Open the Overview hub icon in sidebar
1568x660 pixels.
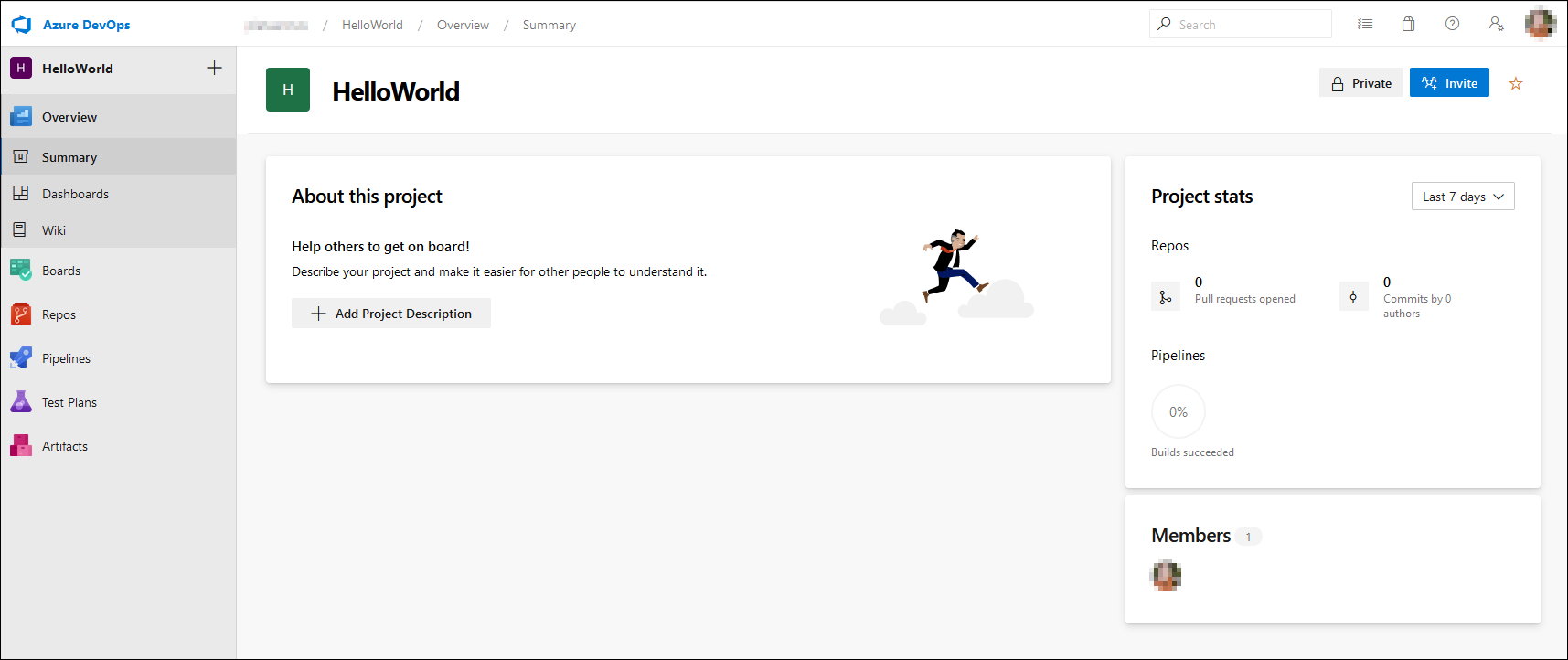pos(21,116)
